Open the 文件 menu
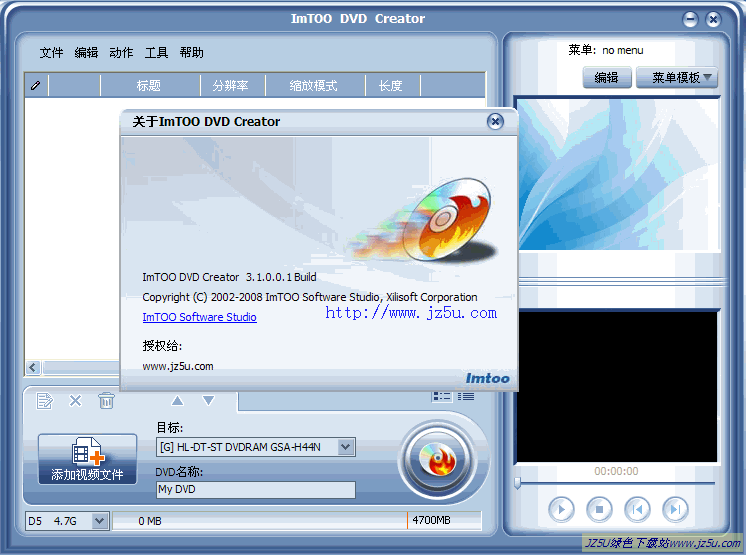746x555 pixels. point(51,53)
